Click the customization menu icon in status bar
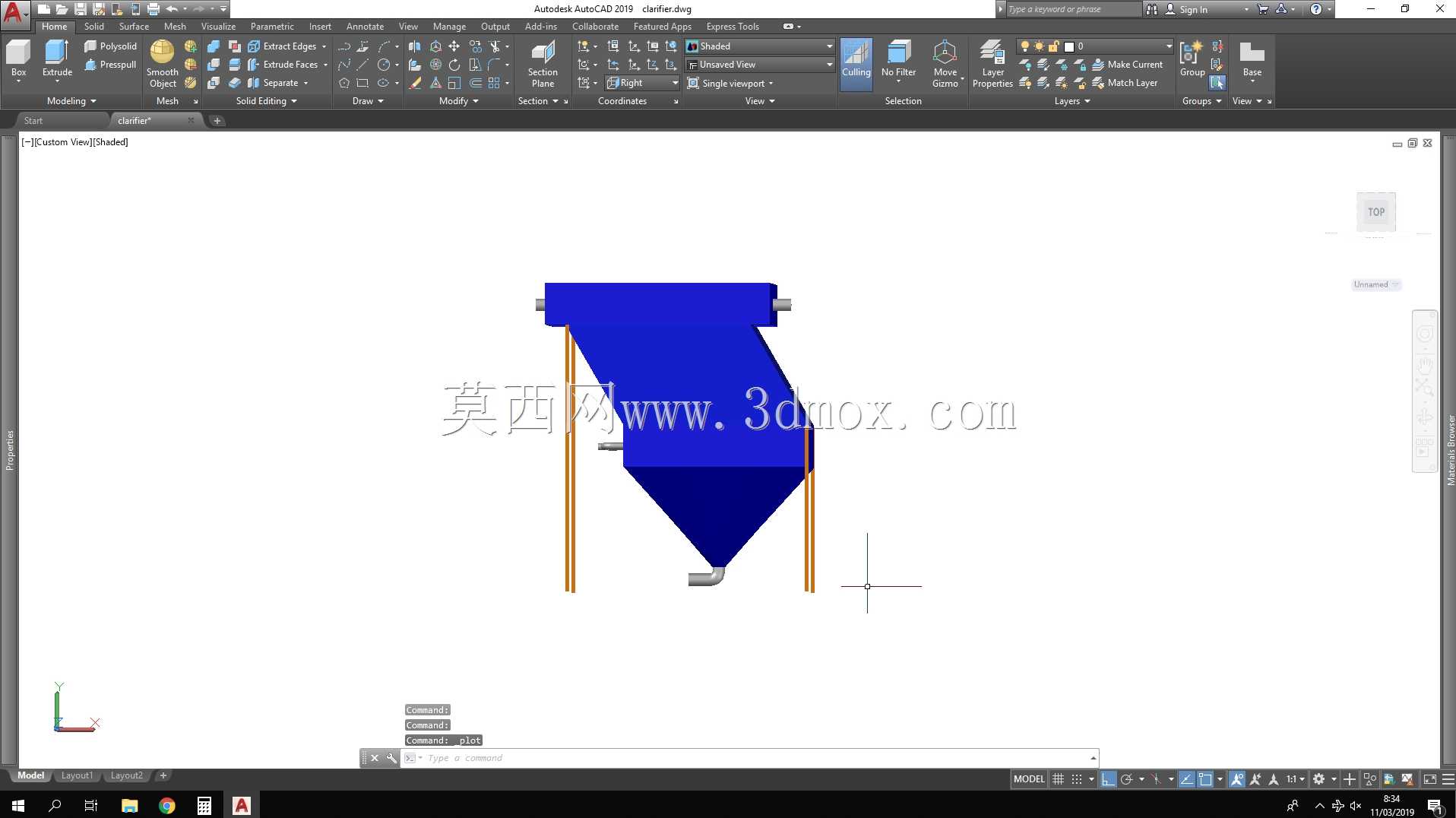The width and height of the screenshot is (1456, 818). tap(1448, 779)
